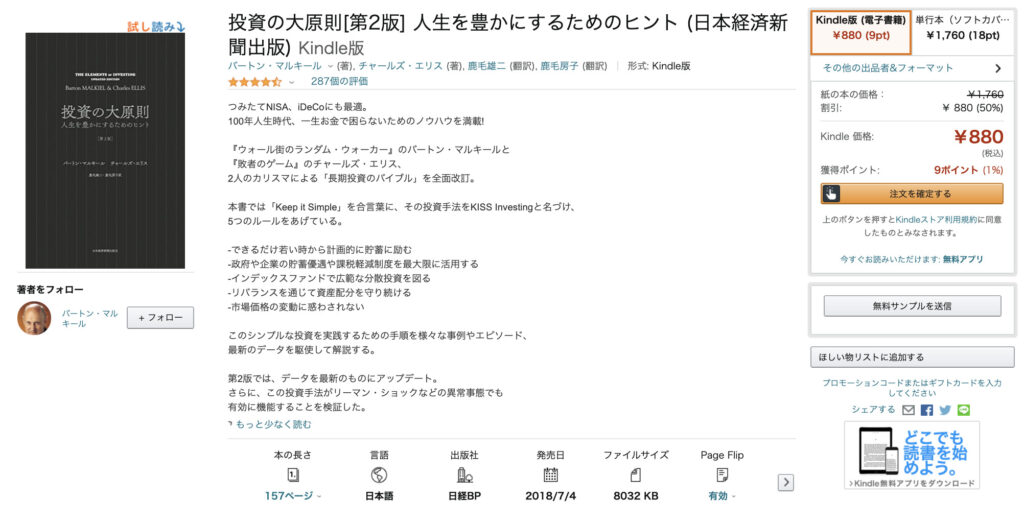
Task: Click the 著者をフォロー heading
Action: (x=50, y=289)
